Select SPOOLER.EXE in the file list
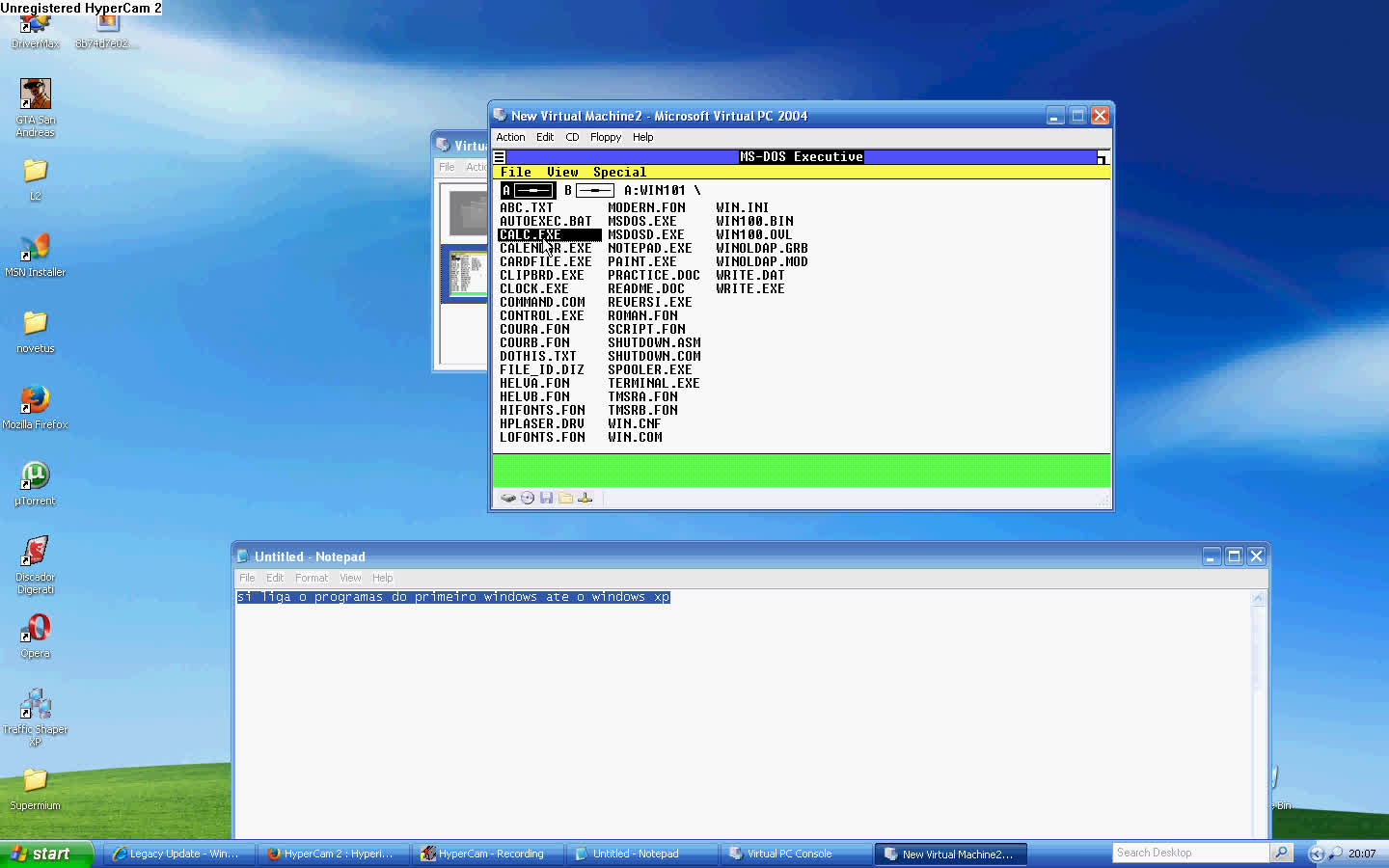1389x868 pixels. pos(649,369)
